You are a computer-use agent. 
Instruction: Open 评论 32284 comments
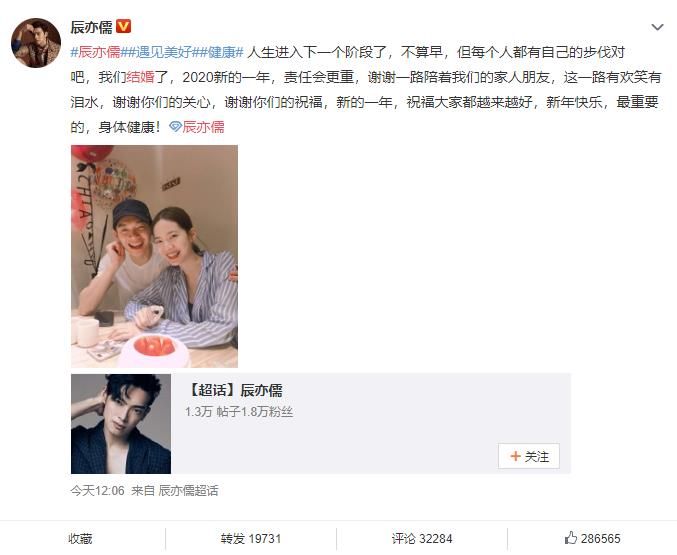coord(422,539)
